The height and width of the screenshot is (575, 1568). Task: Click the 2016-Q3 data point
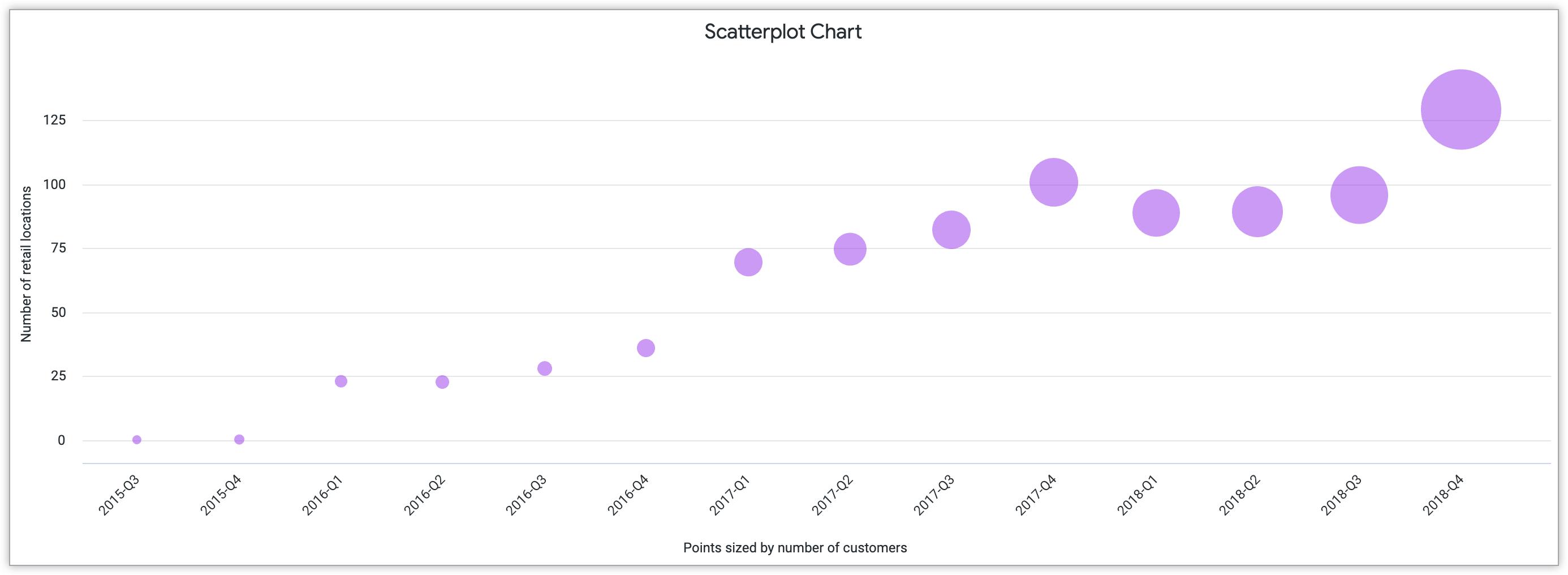pos(544,368)
